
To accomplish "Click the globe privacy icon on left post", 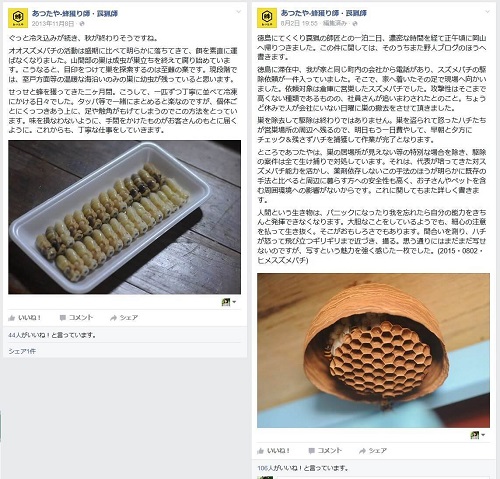I will (x=82, y=24).
